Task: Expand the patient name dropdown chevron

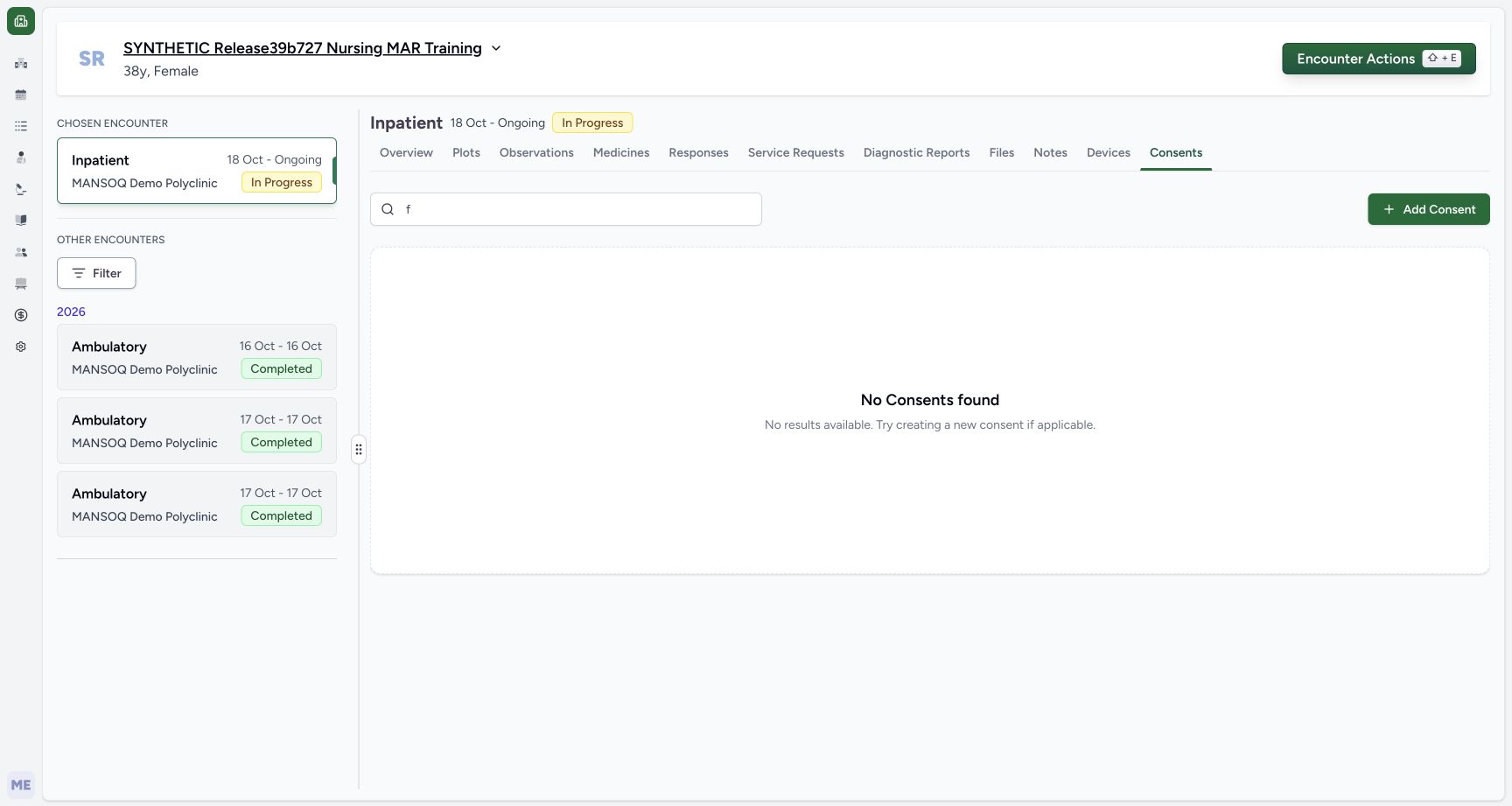Action: (496, 48)
